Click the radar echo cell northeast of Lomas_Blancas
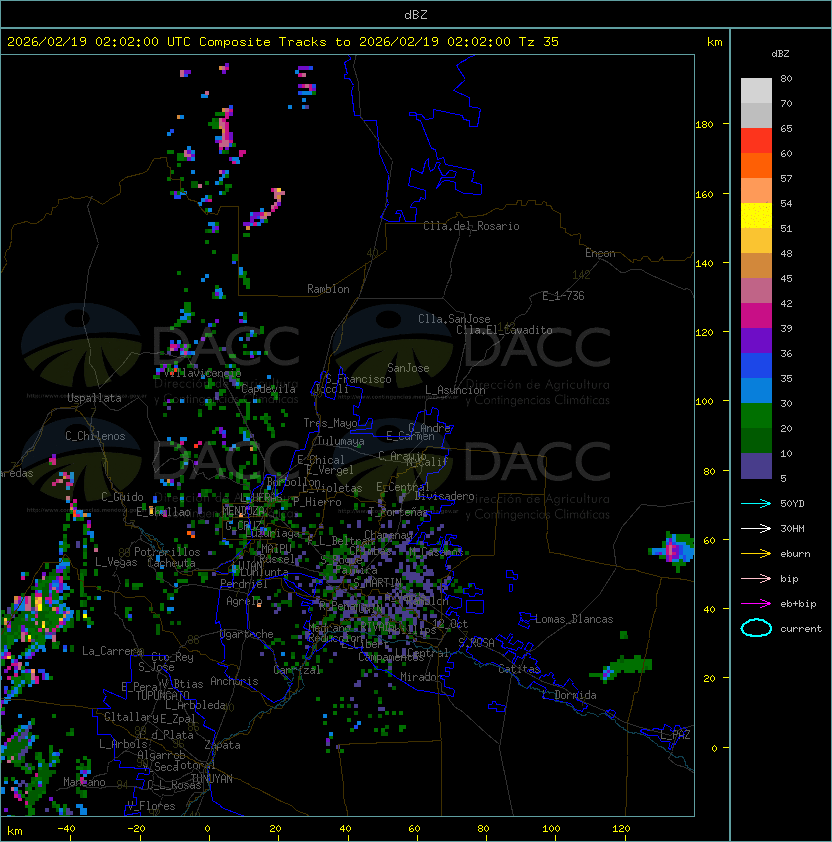Viewport: 832px width, 842px height. pyautogui.click(x=673, y=550)
